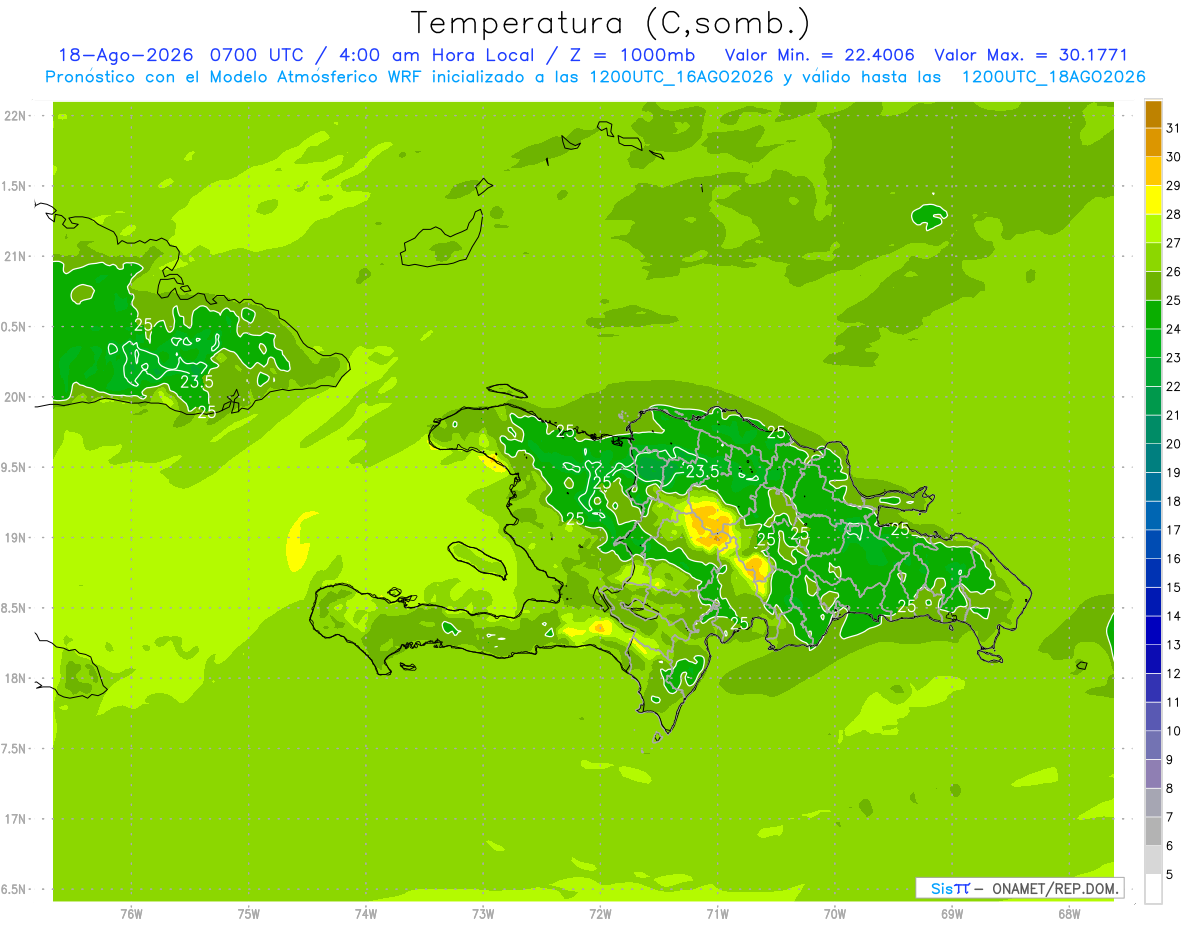Click the "22N" latitude axis label
Screen dimensions: 1200x927
(15, 116)
